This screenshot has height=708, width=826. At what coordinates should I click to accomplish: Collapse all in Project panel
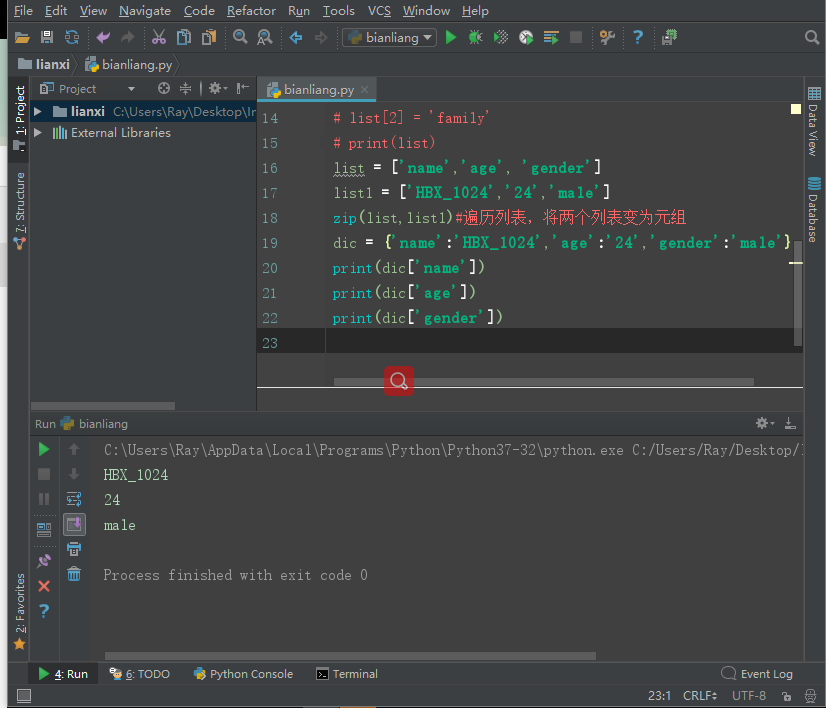(x=185, y=88)
